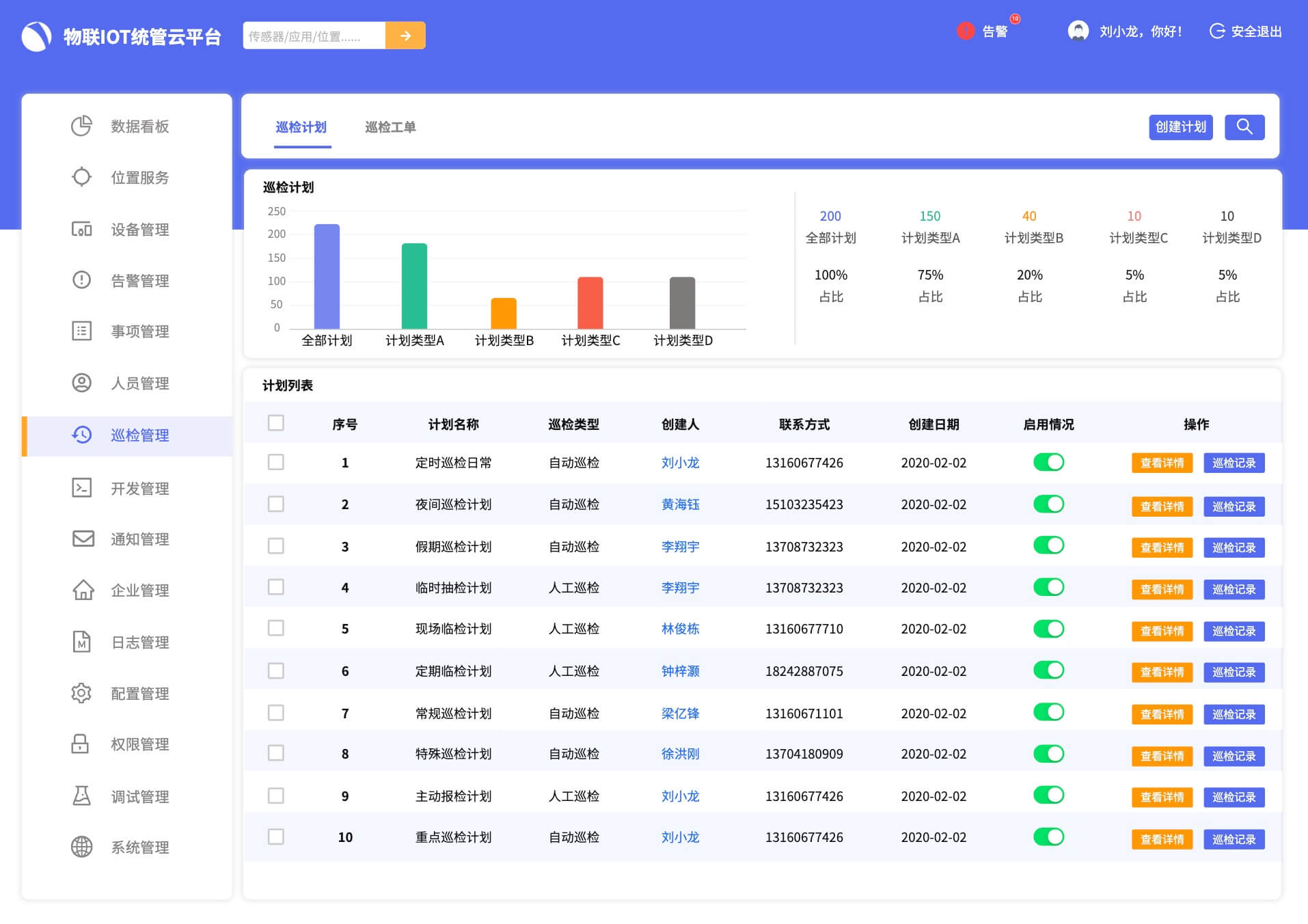Open creator link 黄海钰
The height and width of the screenshot is (924, 1308).
(680, 504)
